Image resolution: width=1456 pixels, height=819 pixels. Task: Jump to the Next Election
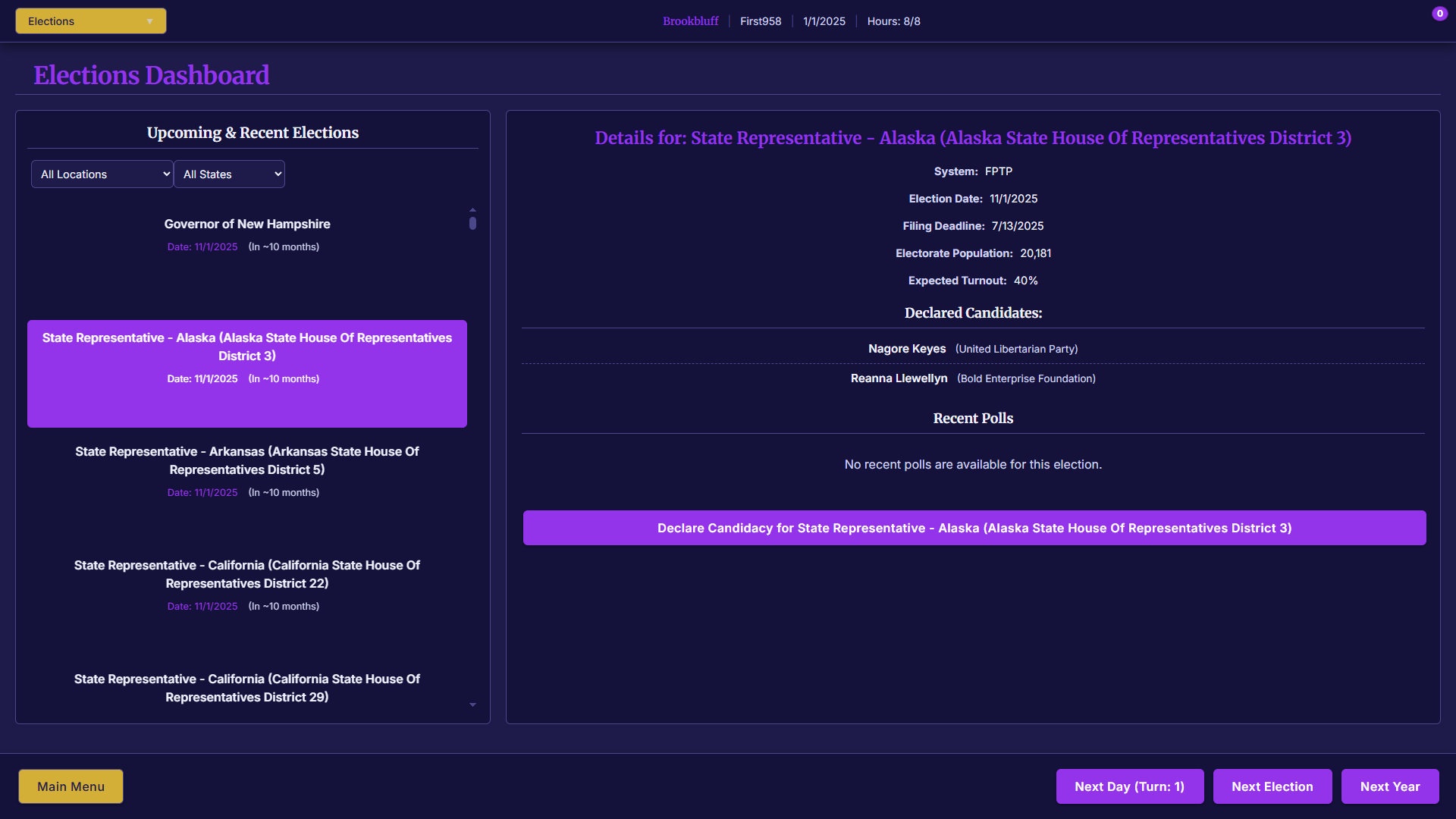tap(1272, 786)
